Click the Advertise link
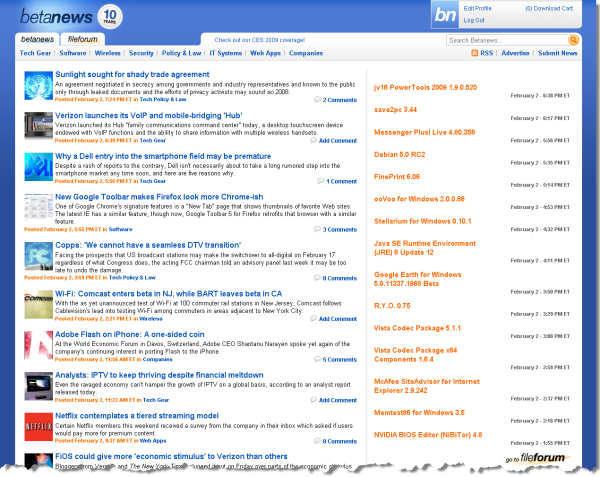 pos(515,53)
